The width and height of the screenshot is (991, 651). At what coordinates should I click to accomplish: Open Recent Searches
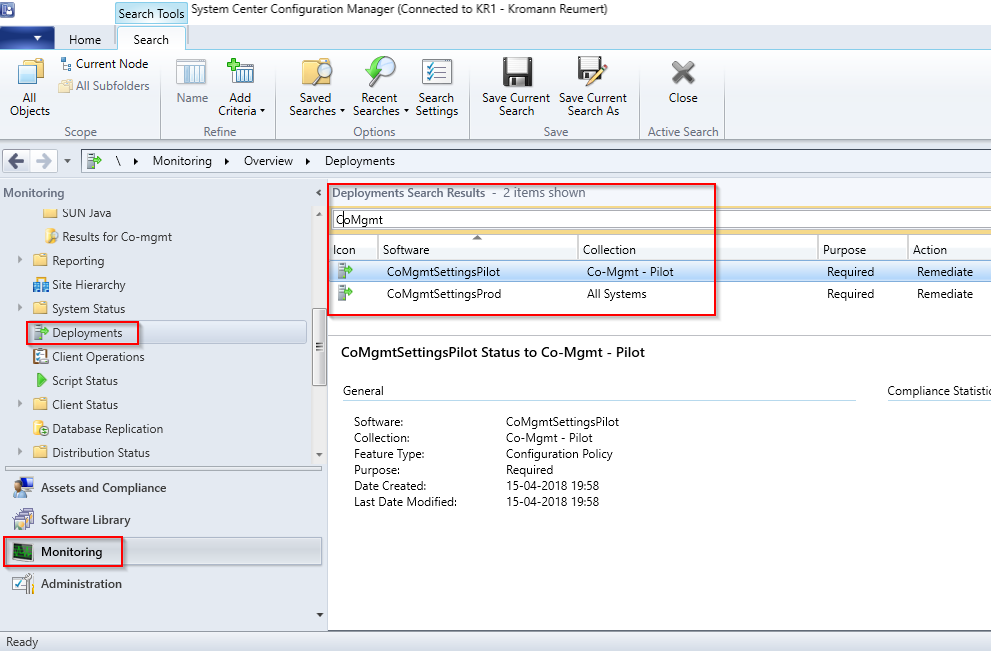380,87
